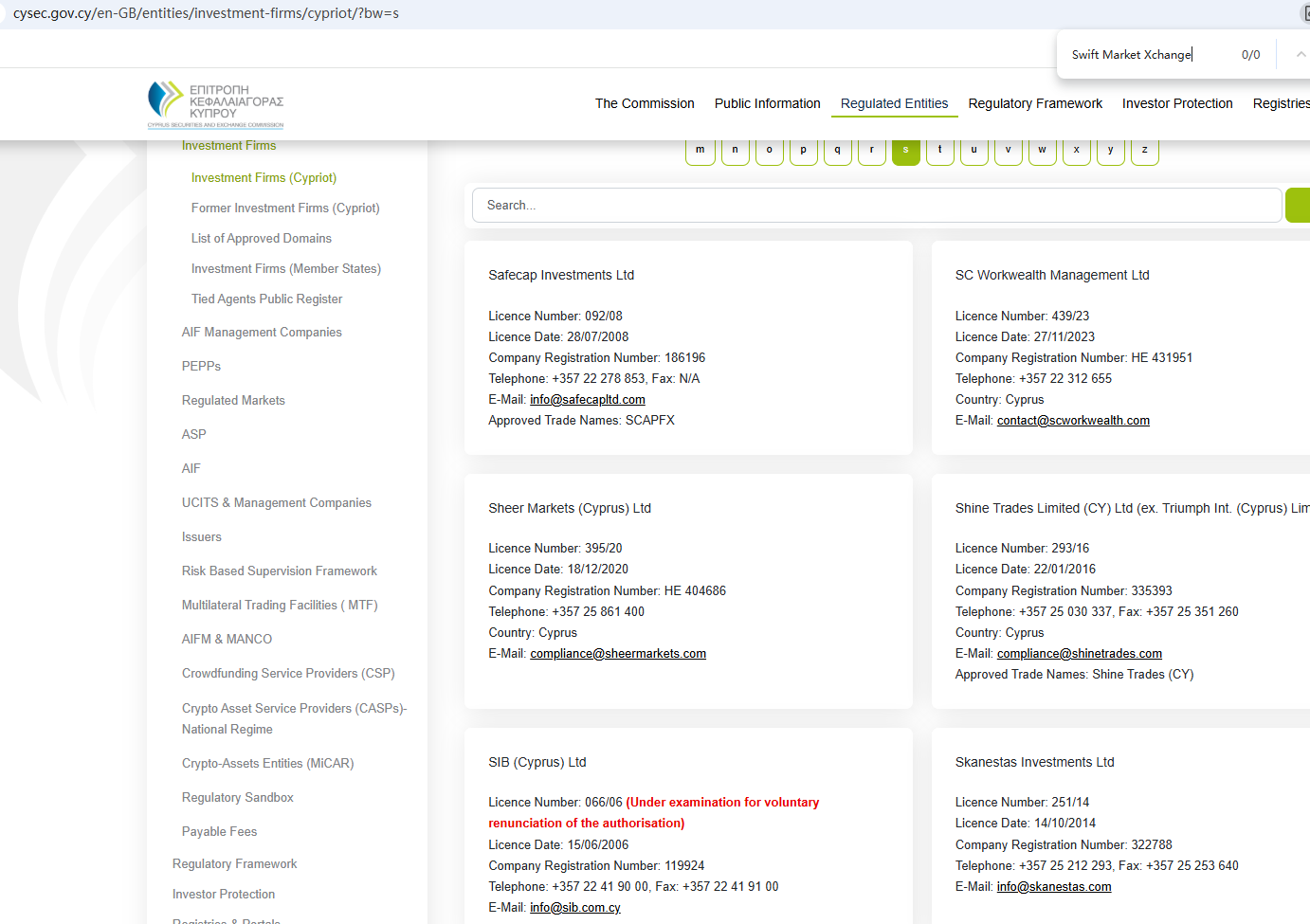Open the Safecap Investments Ltd entry
The width and height of the screenshot is (1310, 924).
(x=561, y=275)
